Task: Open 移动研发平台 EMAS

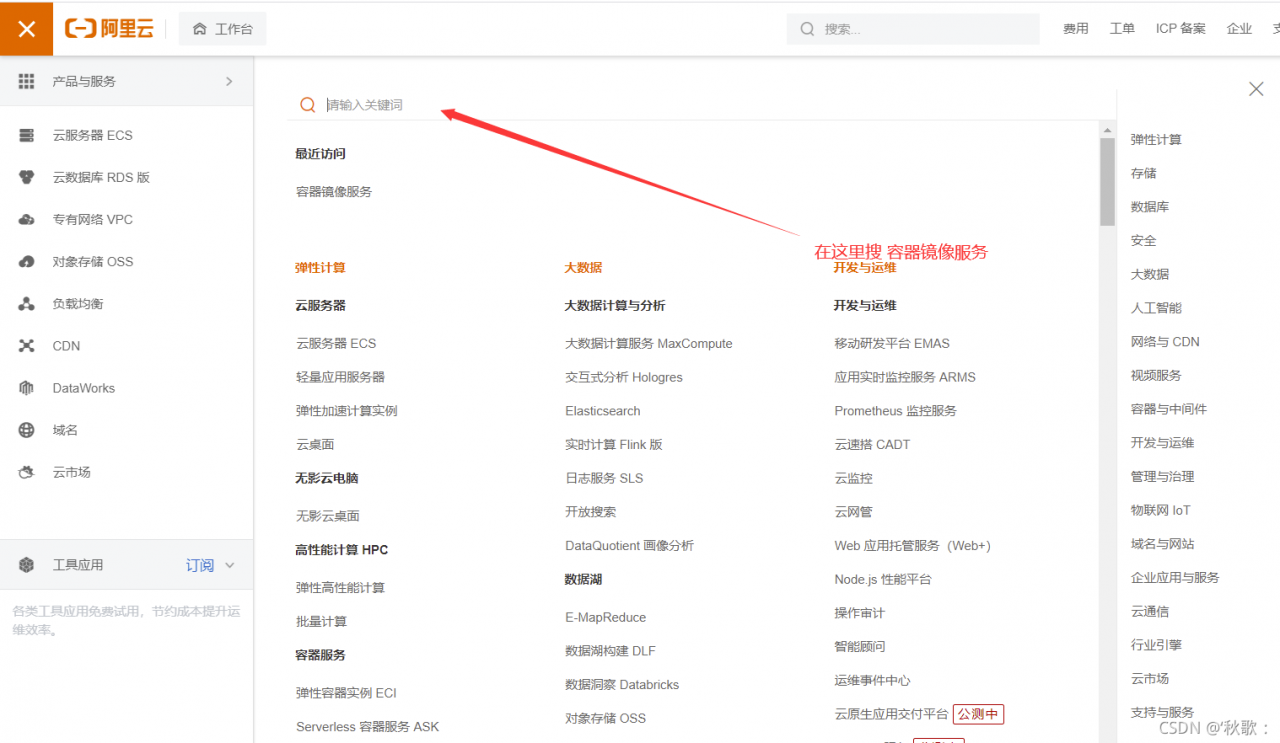Action: [892, 343]
